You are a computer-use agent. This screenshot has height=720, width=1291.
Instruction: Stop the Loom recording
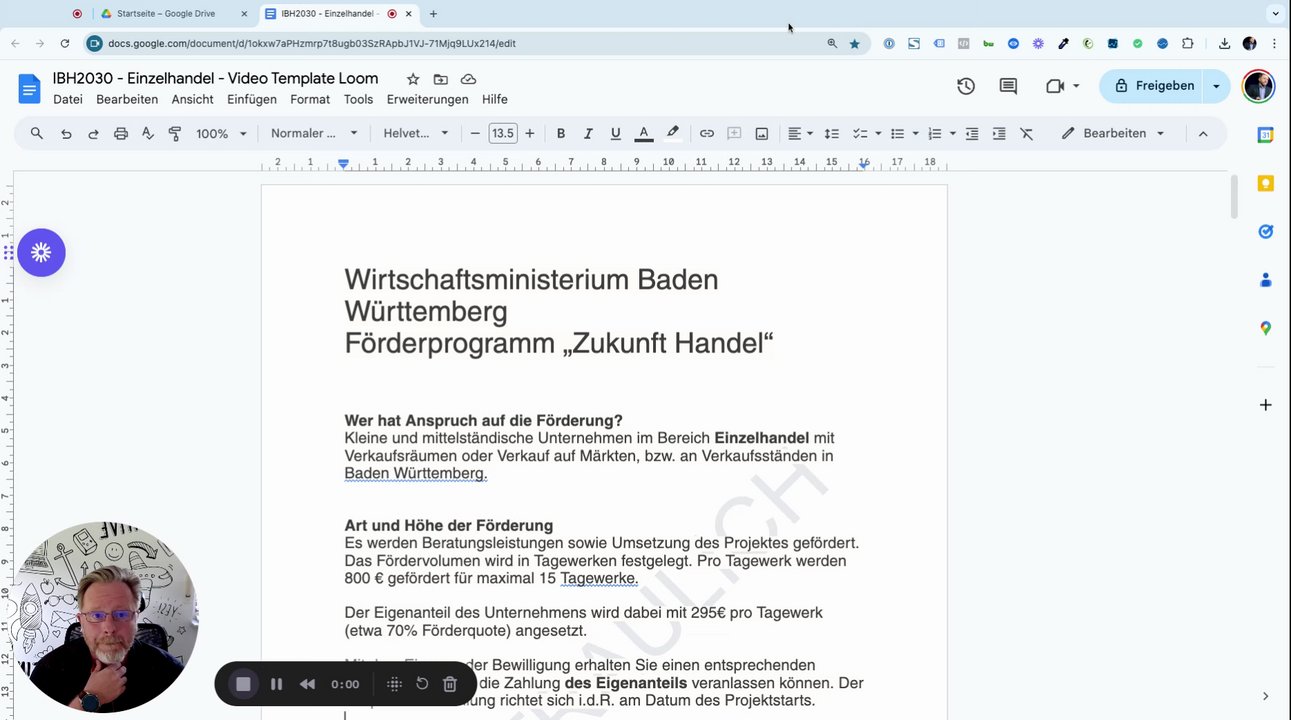(242, 684)
